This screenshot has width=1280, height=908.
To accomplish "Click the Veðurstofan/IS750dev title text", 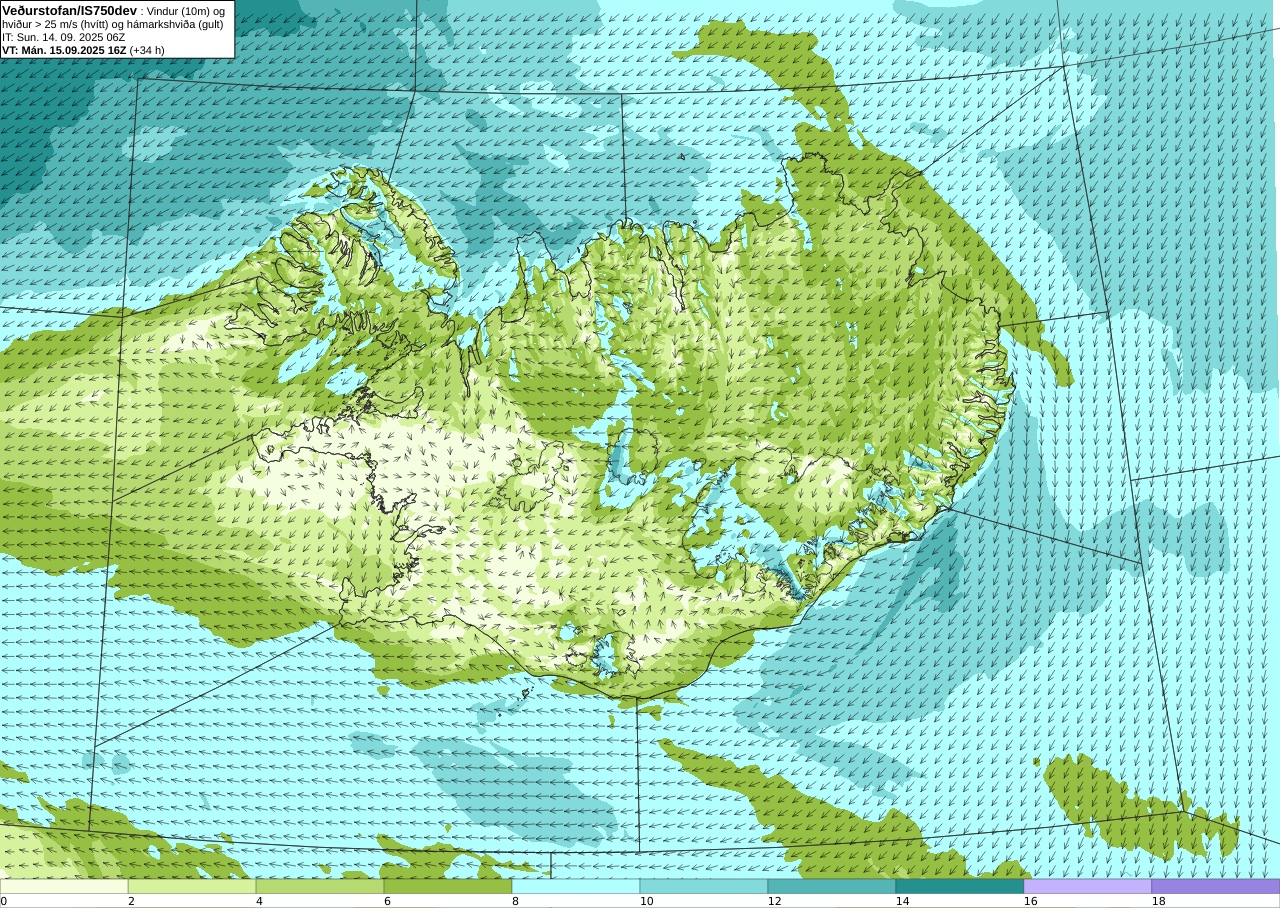I will [x=69, y=10].
